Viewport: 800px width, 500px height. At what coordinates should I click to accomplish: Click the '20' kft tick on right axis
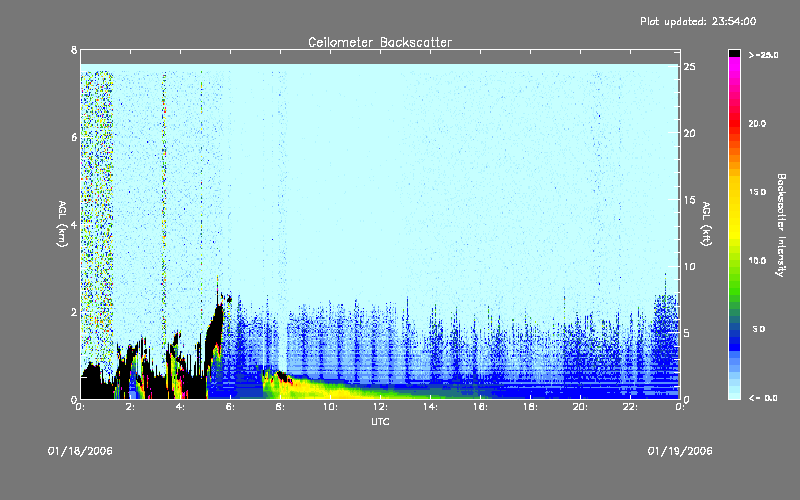tap(689, 133)
